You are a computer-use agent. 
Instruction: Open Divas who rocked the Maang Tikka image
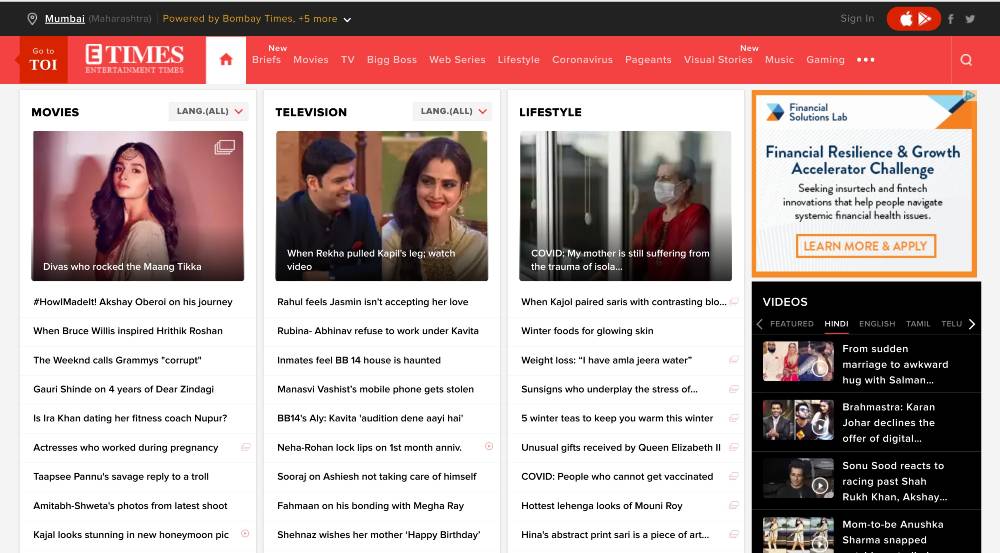138,206
